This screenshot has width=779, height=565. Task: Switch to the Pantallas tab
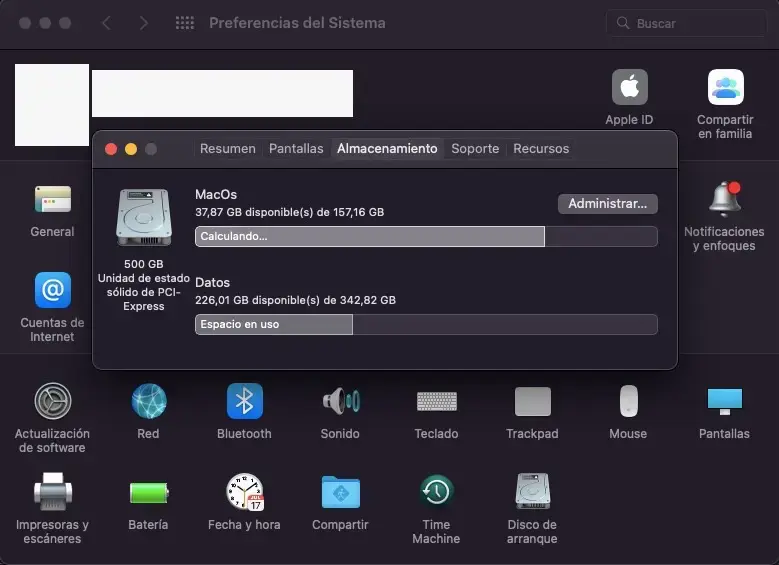click(296, 149)
